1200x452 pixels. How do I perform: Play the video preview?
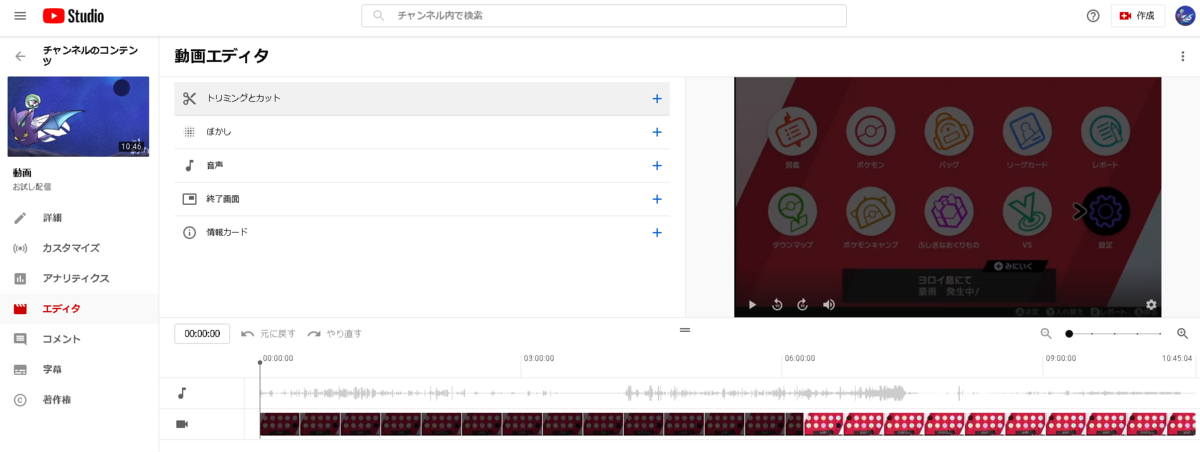click(x=753, y=304)
